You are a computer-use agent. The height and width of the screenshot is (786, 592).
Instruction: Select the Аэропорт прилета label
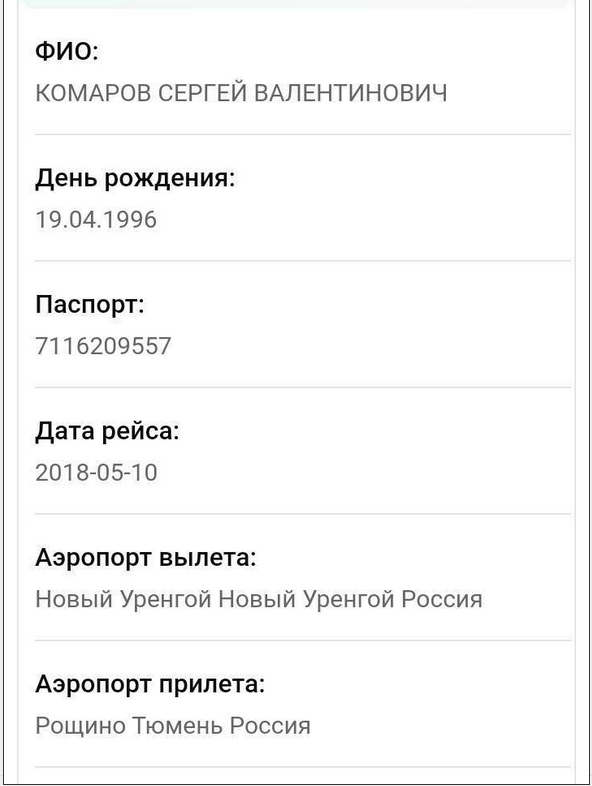point(150,684)
